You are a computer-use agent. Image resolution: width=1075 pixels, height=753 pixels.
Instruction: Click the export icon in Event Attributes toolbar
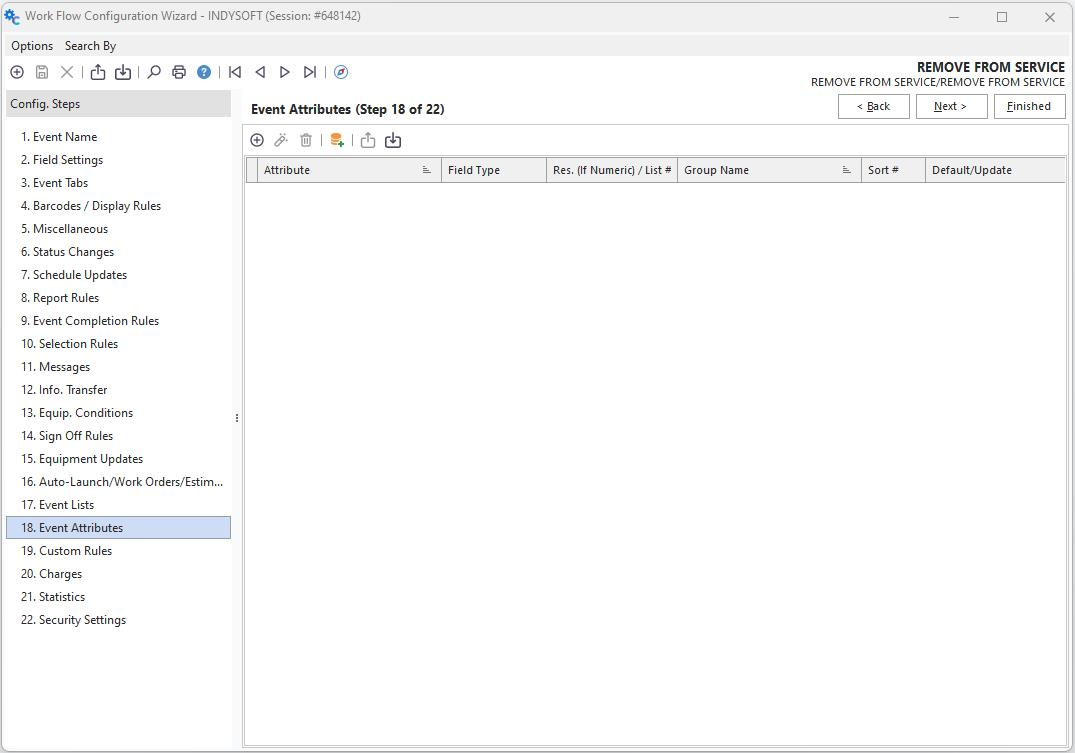click(x=368, y=141)
